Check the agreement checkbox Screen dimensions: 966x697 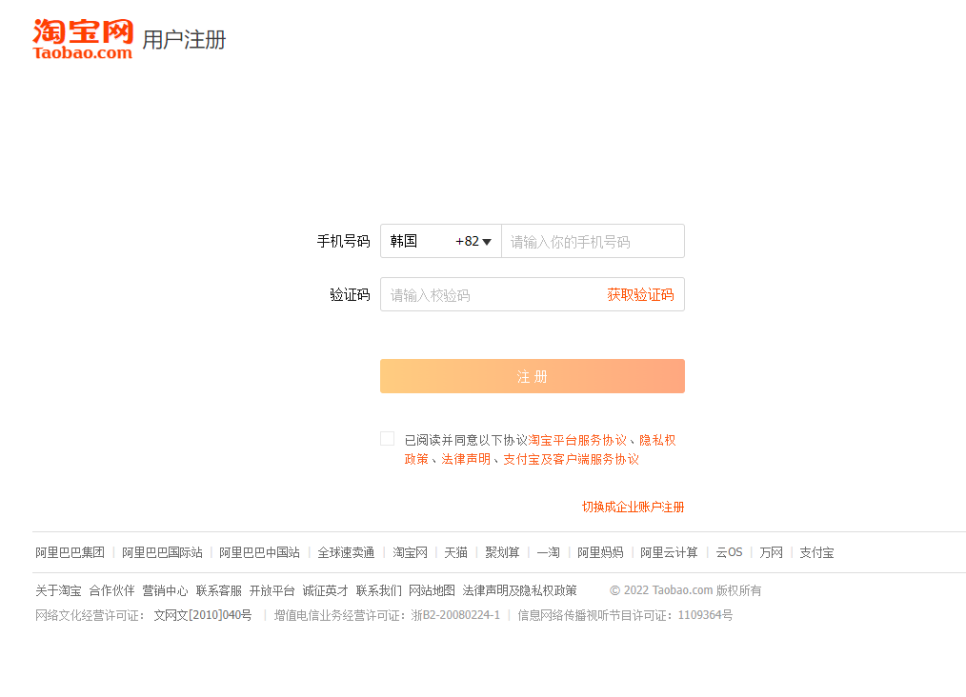[387, 439]
